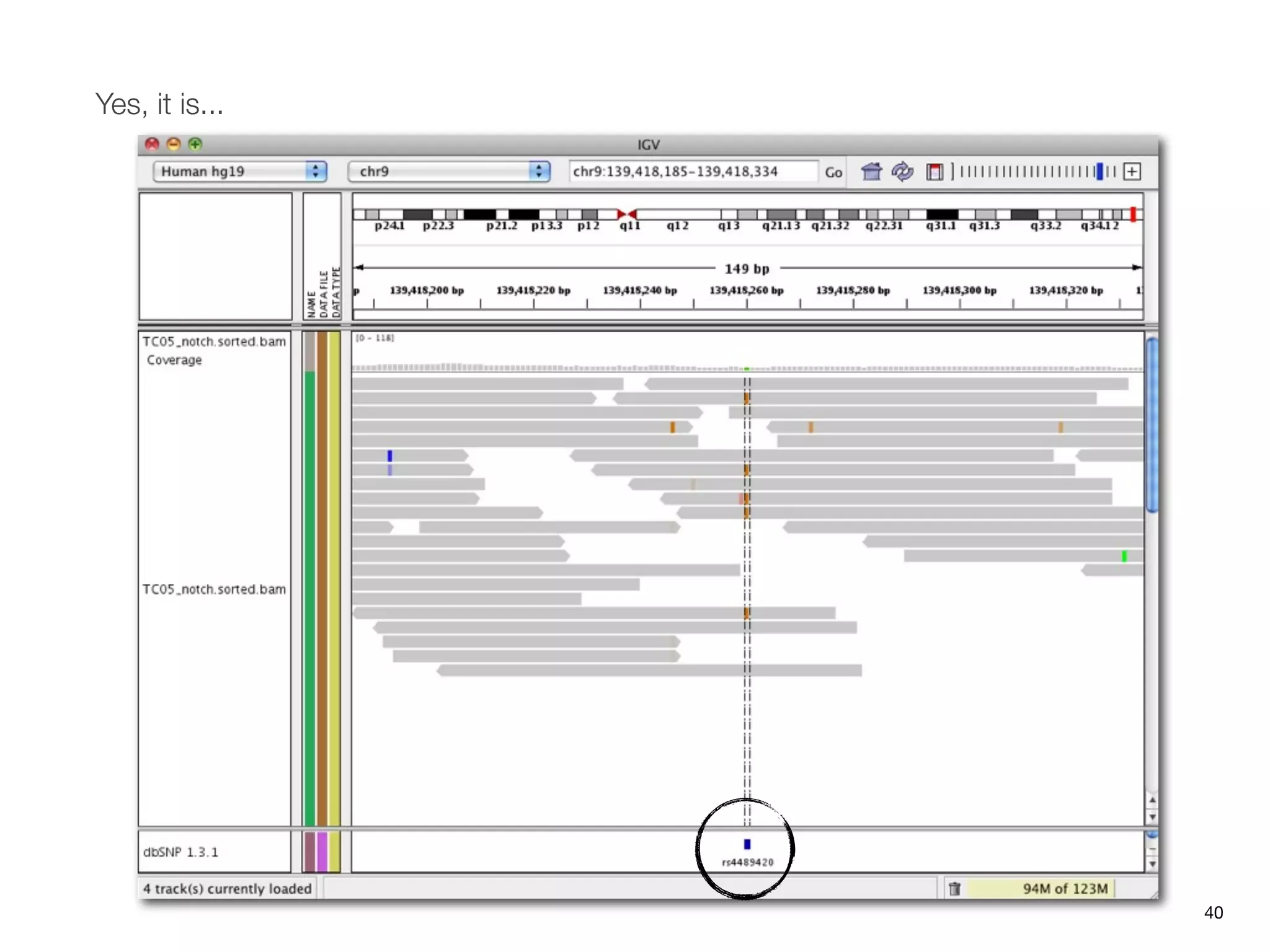Image resolution: width=1270 pixels, height=952 pixels.
Task: Click the define region of interest icon
Action: (x=934, y=172)
